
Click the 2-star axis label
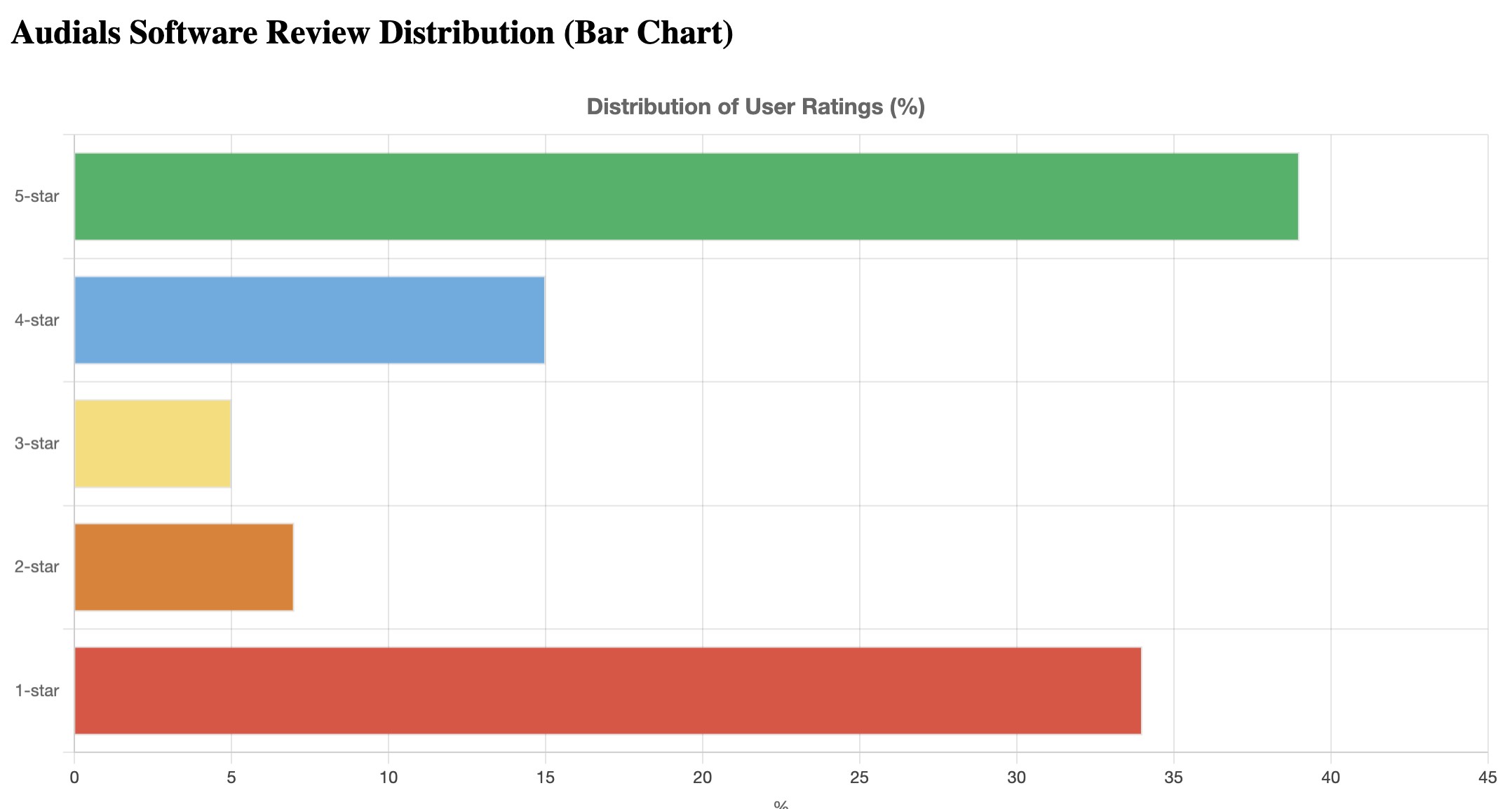[37, 567]
